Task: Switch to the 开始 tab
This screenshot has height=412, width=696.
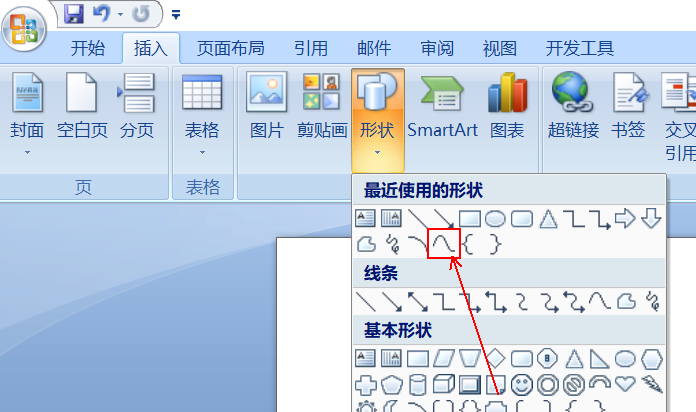Action: (88, 48)
